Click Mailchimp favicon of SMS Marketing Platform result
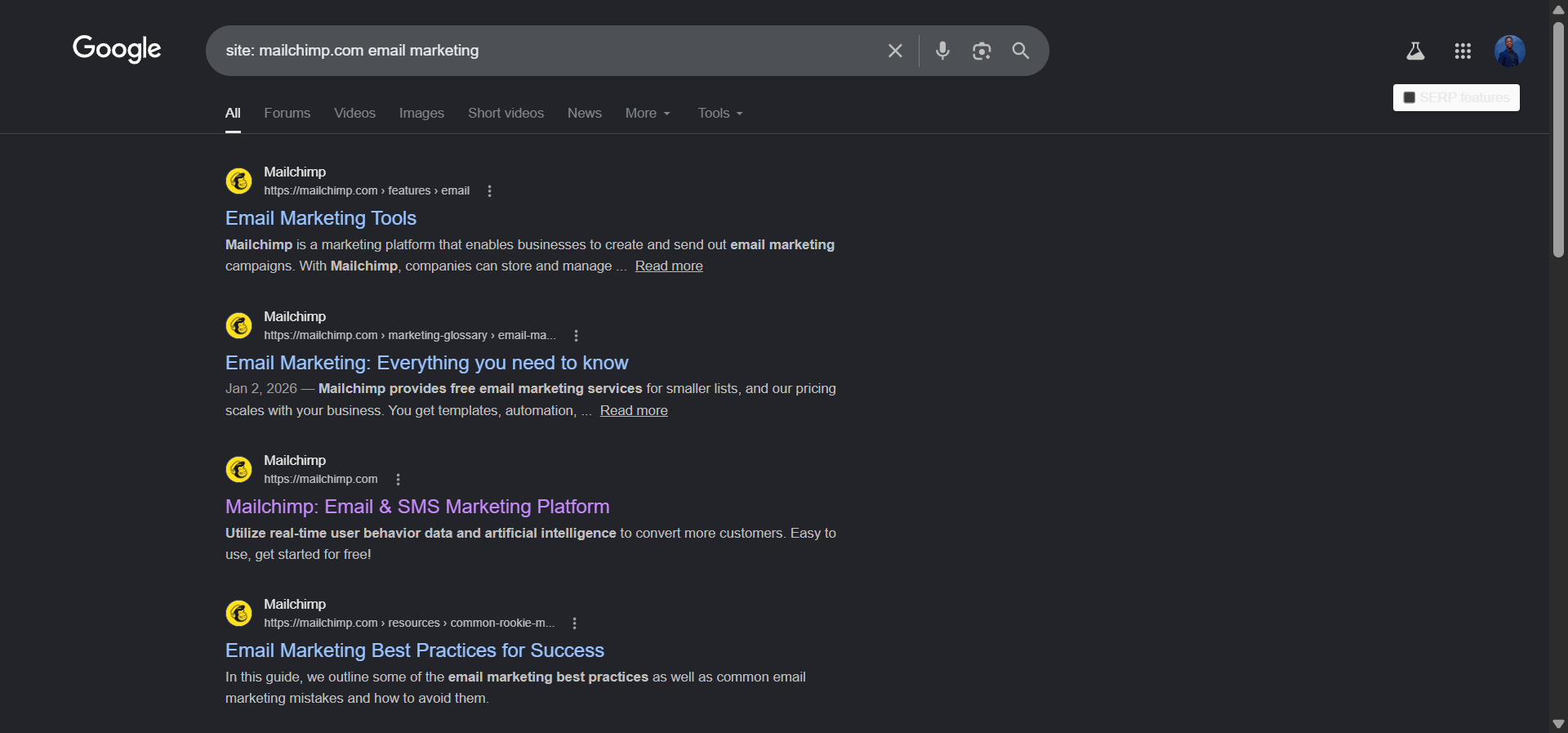 click(x=239, y=469)
